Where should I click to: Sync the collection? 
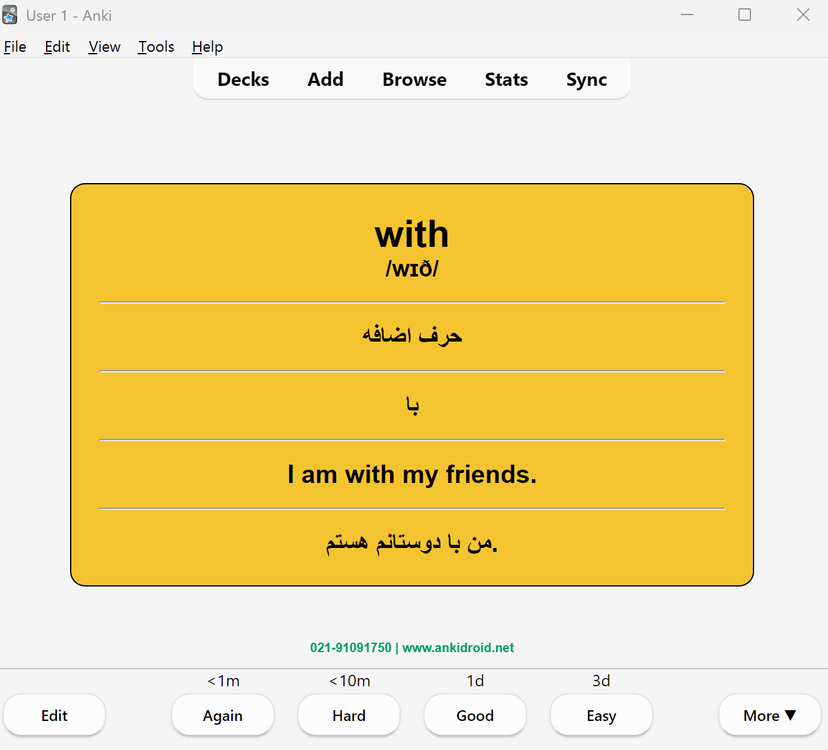(x=586, y=80)
